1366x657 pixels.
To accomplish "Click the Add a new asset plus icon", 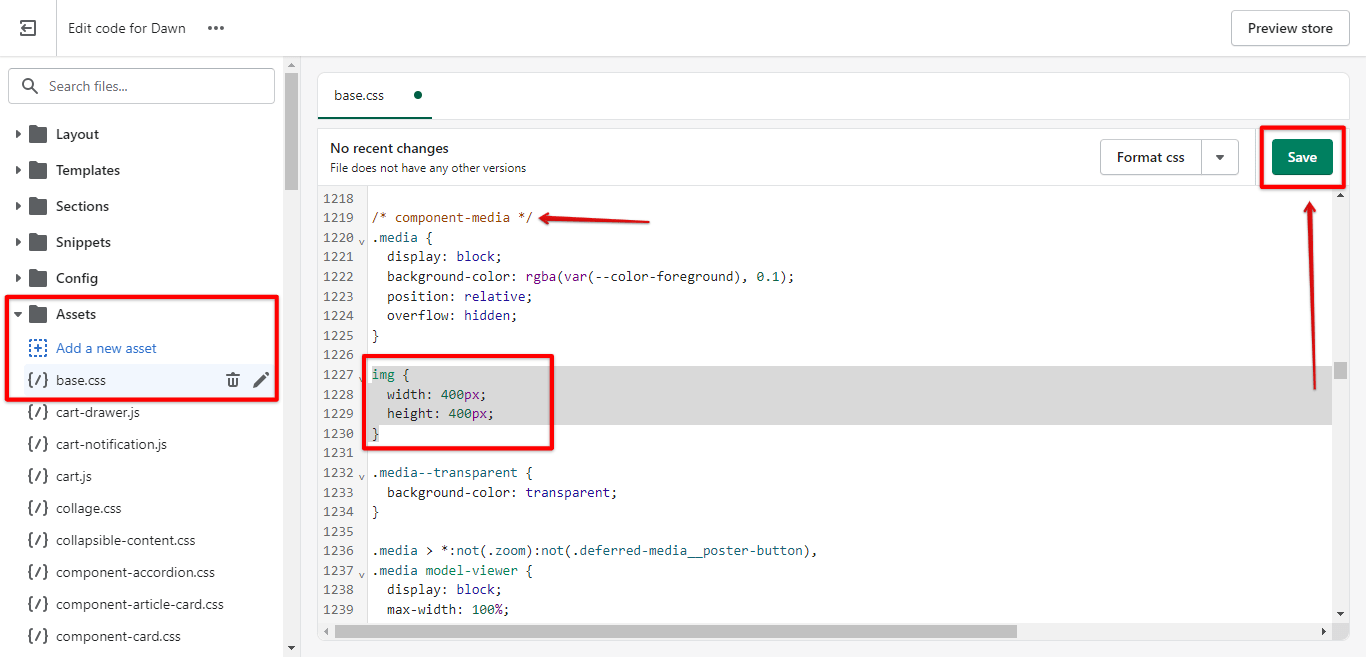I will 38,348.
